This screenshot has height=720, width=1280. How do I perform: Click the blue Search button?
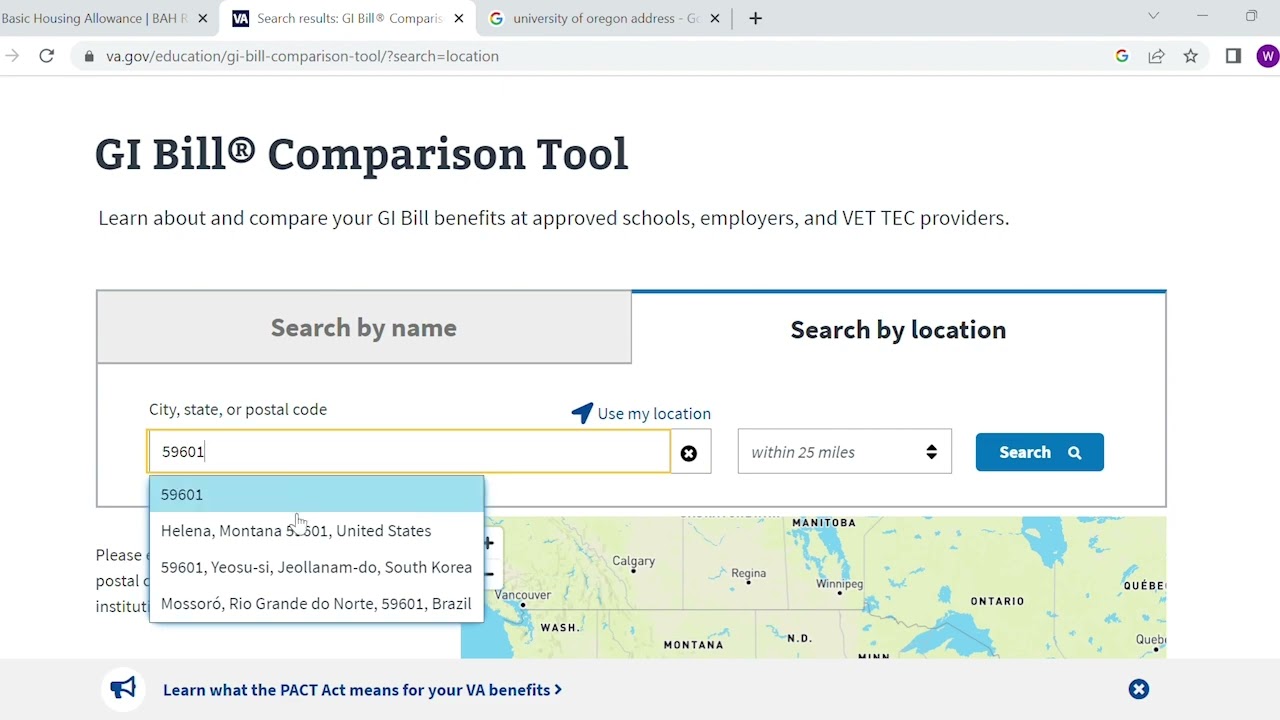[1040, 452]
